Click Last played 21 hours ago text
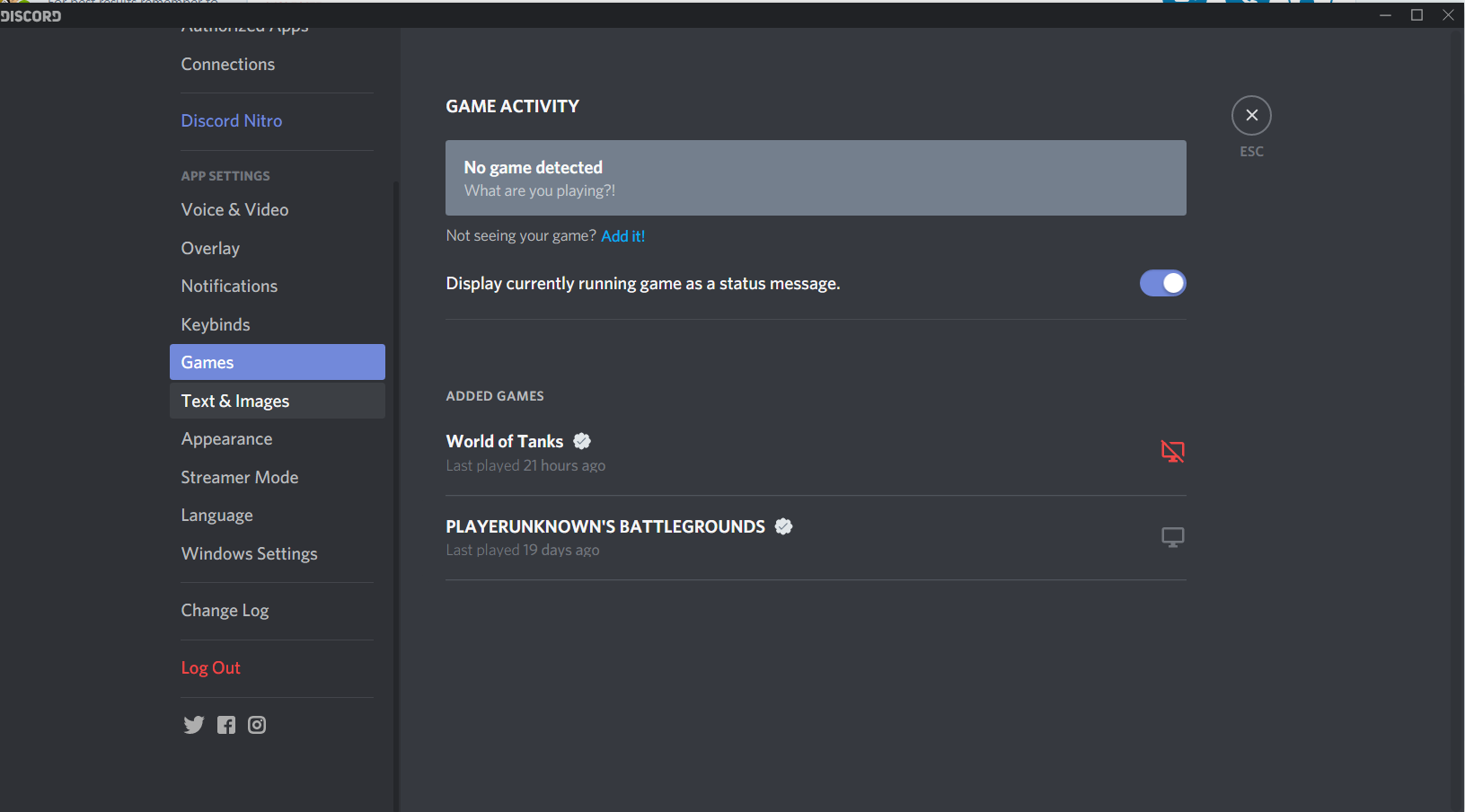 tap(525, 465)
